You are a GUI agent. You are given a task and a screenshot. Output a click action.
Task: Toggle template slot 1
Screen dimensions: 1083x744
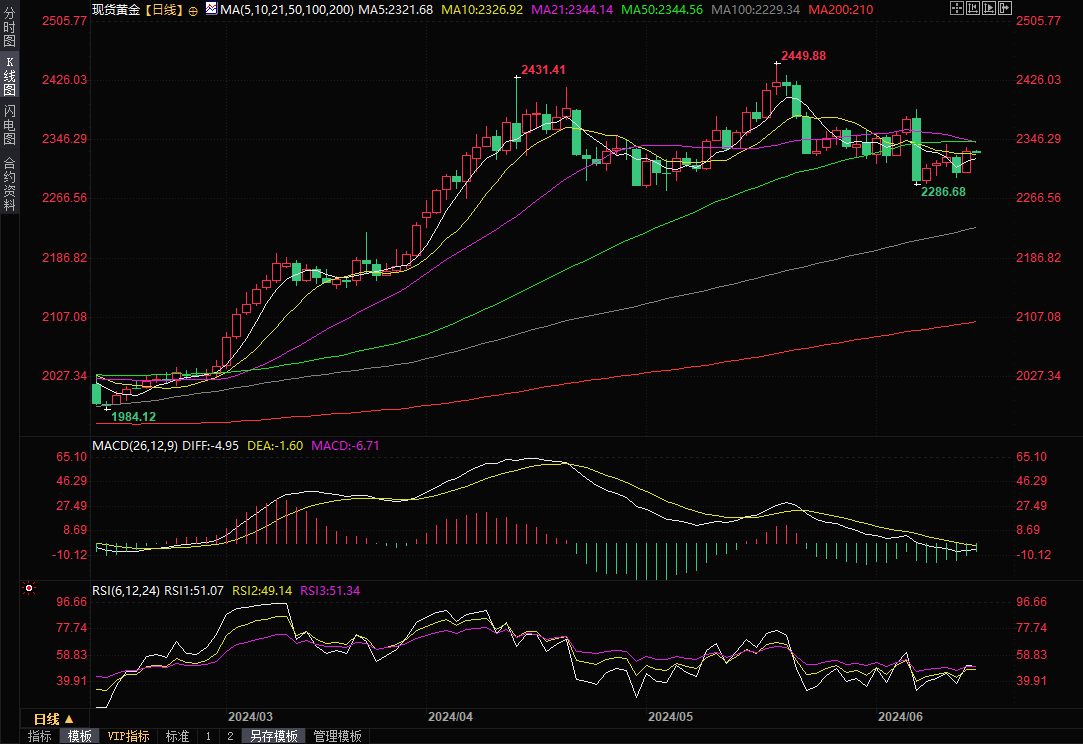tap(208, 736)
